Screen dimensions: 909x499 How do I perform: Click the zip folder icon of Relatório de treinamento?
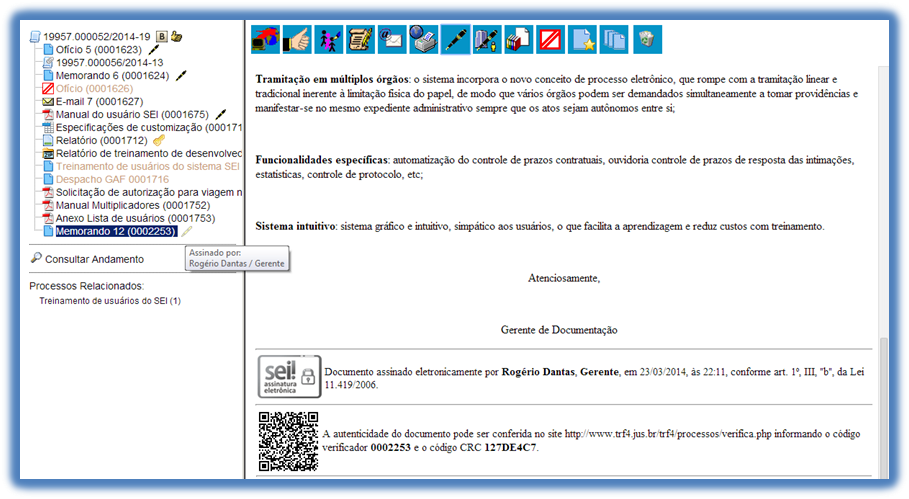[48, 154]
